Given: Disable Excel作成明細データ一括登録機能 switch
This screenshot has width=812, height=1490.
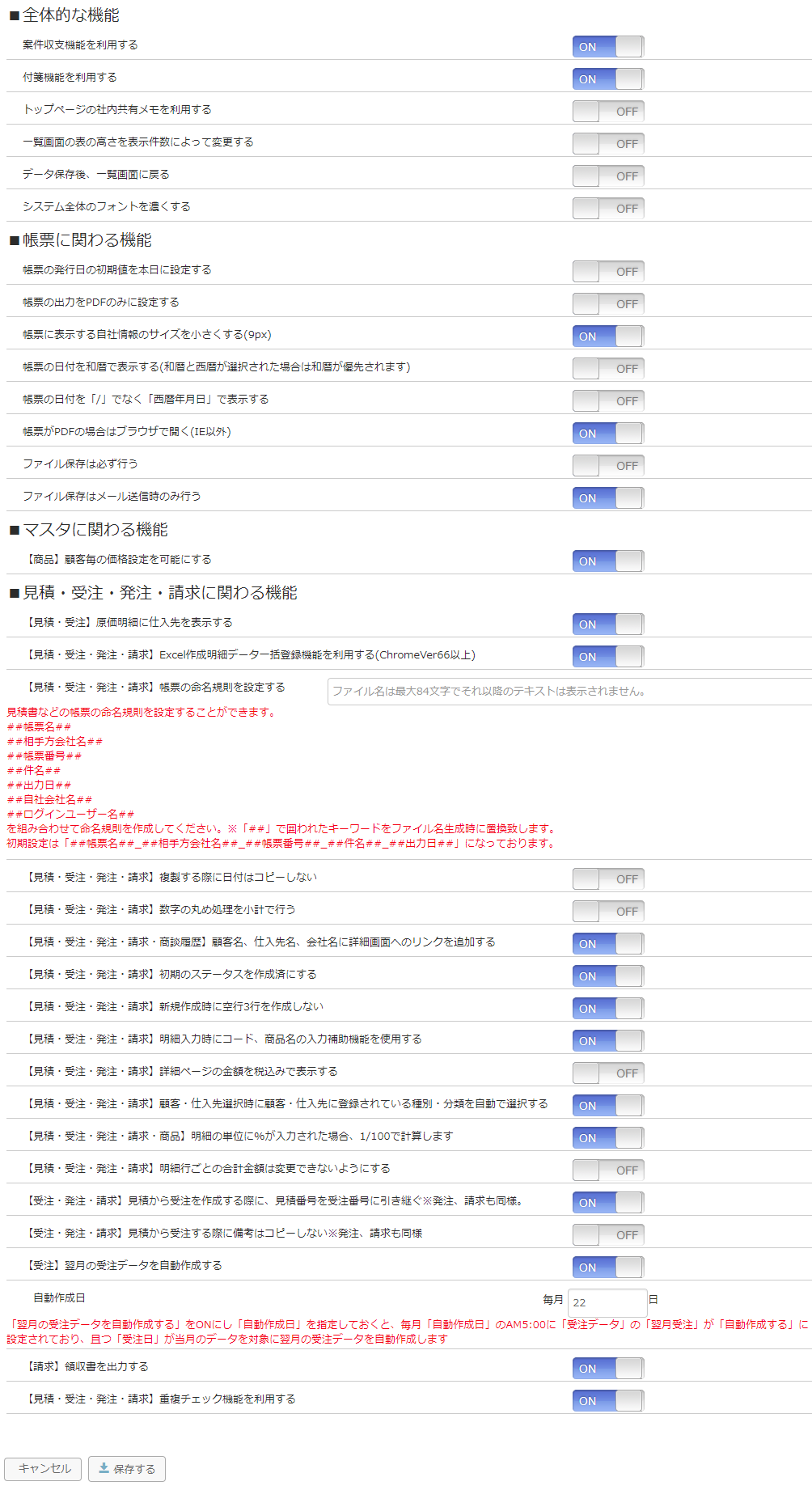Looking at the screenshot, I should pos(608,657).
